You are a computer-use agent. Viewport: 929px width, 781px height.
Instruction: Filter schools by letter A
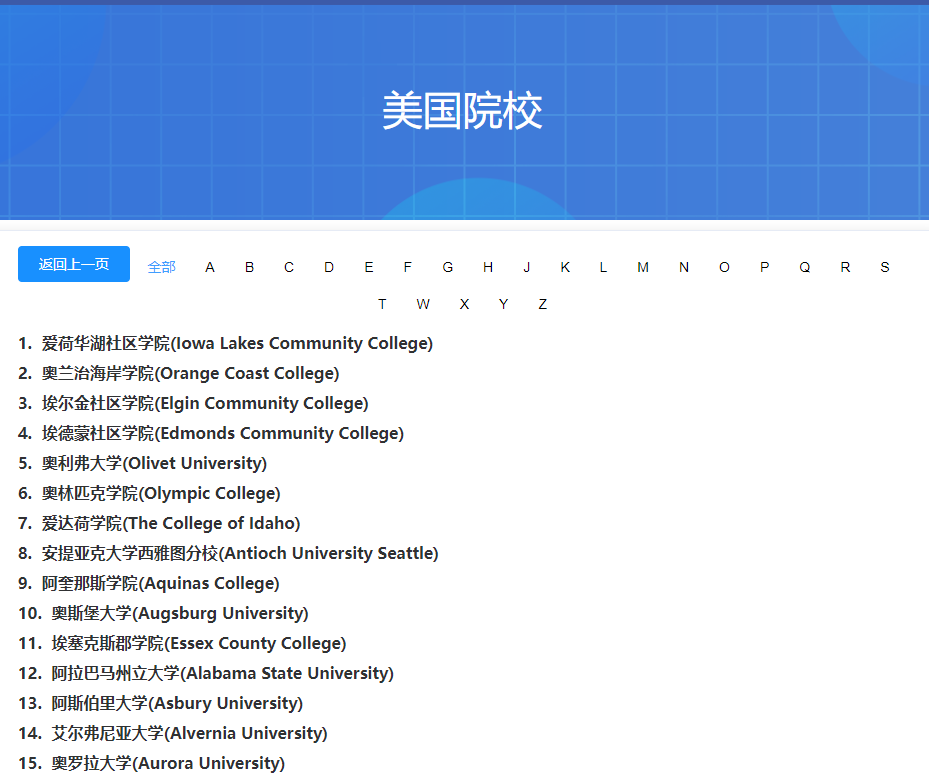coord(210,267)
